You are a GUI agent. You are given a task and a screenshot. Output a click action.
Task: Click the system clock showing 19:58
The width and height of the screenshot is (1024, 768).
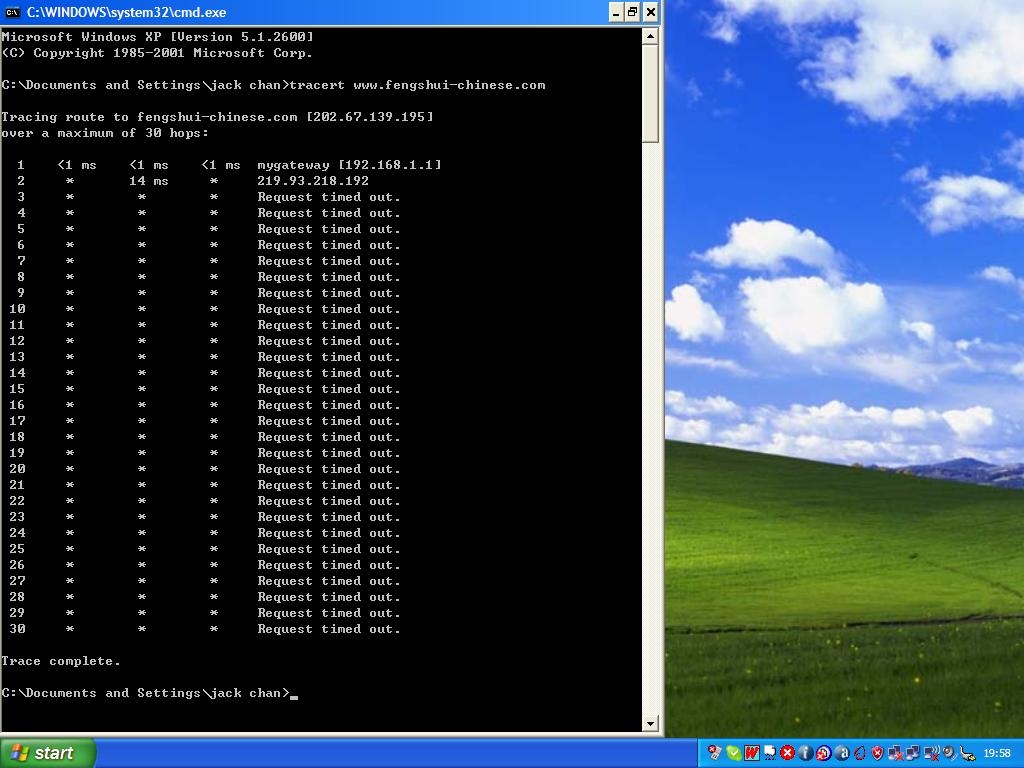tap(997, 753)
